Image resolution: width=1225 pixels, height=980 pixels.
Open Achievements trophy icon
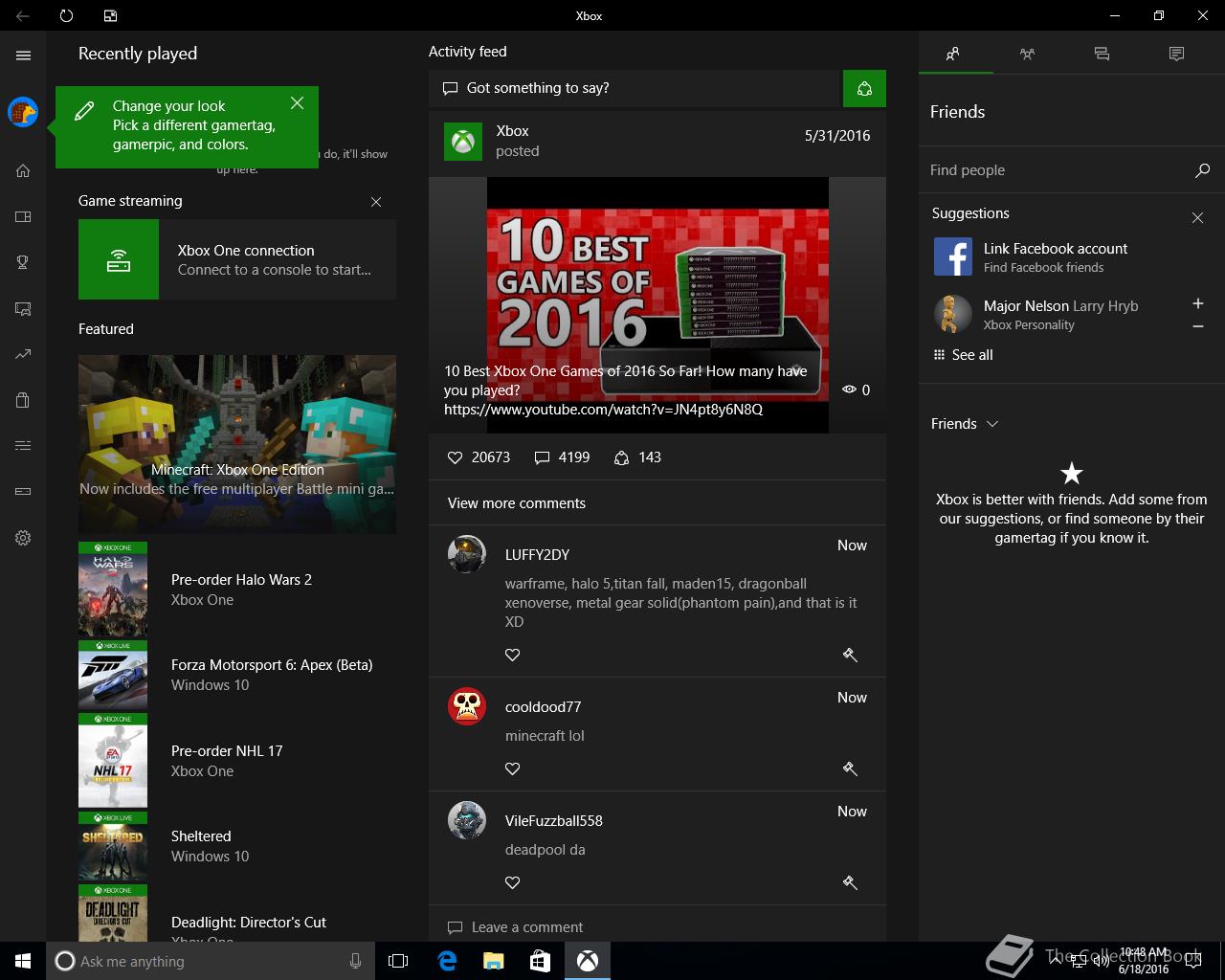(x=23, y=262)
